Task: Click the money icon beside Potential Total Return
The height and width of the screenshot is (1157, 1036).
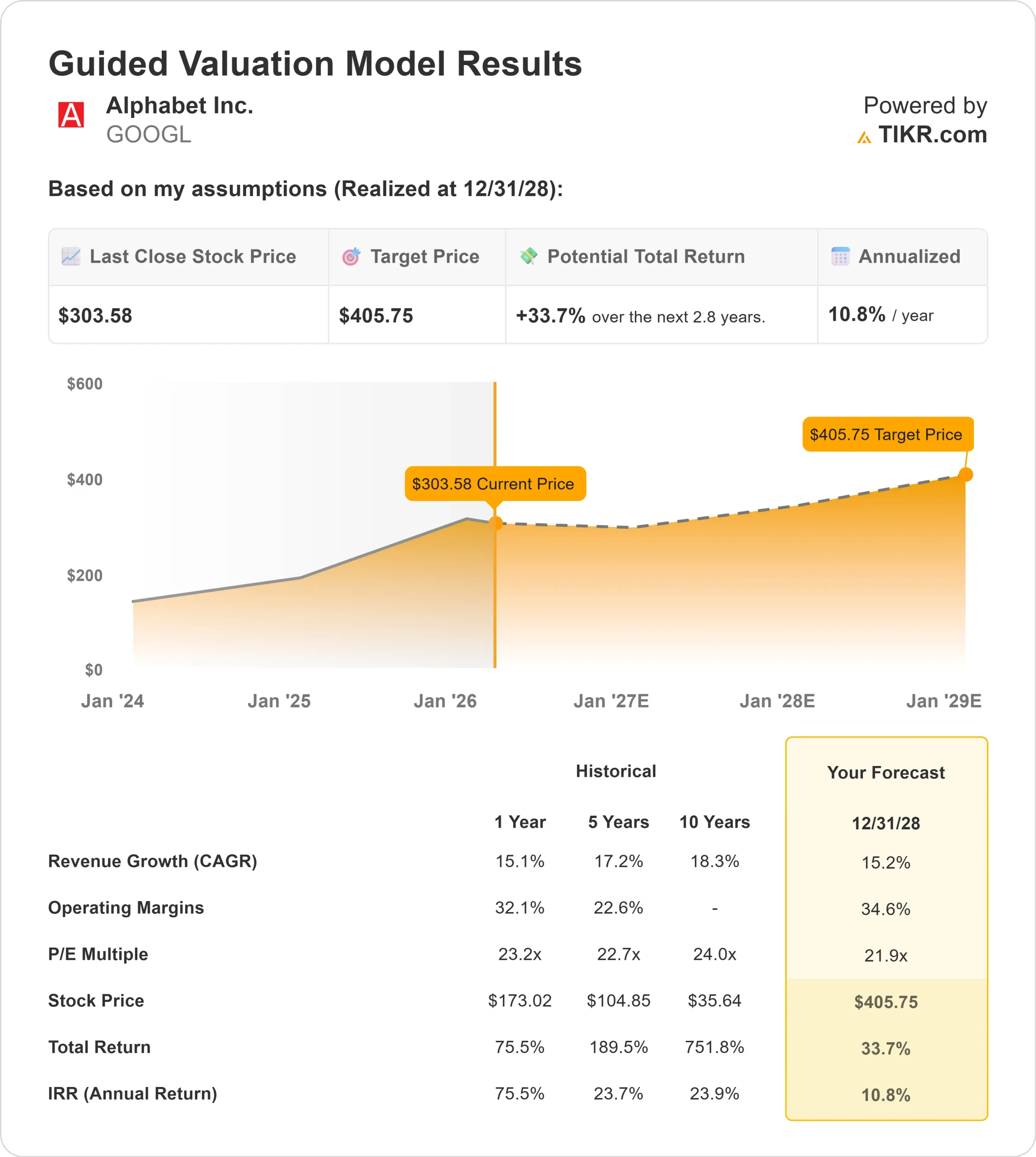Action: (529, 256)
